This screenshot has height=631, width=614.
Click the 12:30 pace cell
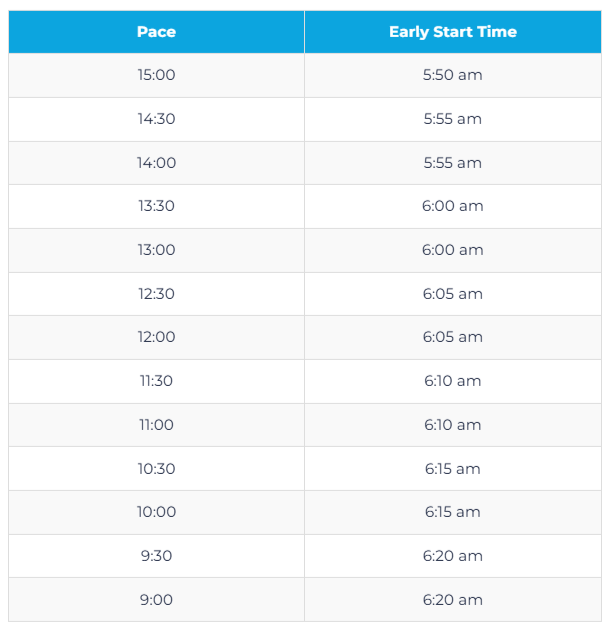pos(156,294)
